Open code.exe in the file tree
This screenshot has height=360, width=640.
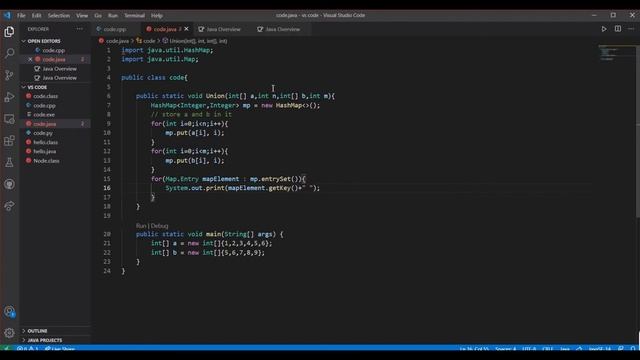coord(44,115)
